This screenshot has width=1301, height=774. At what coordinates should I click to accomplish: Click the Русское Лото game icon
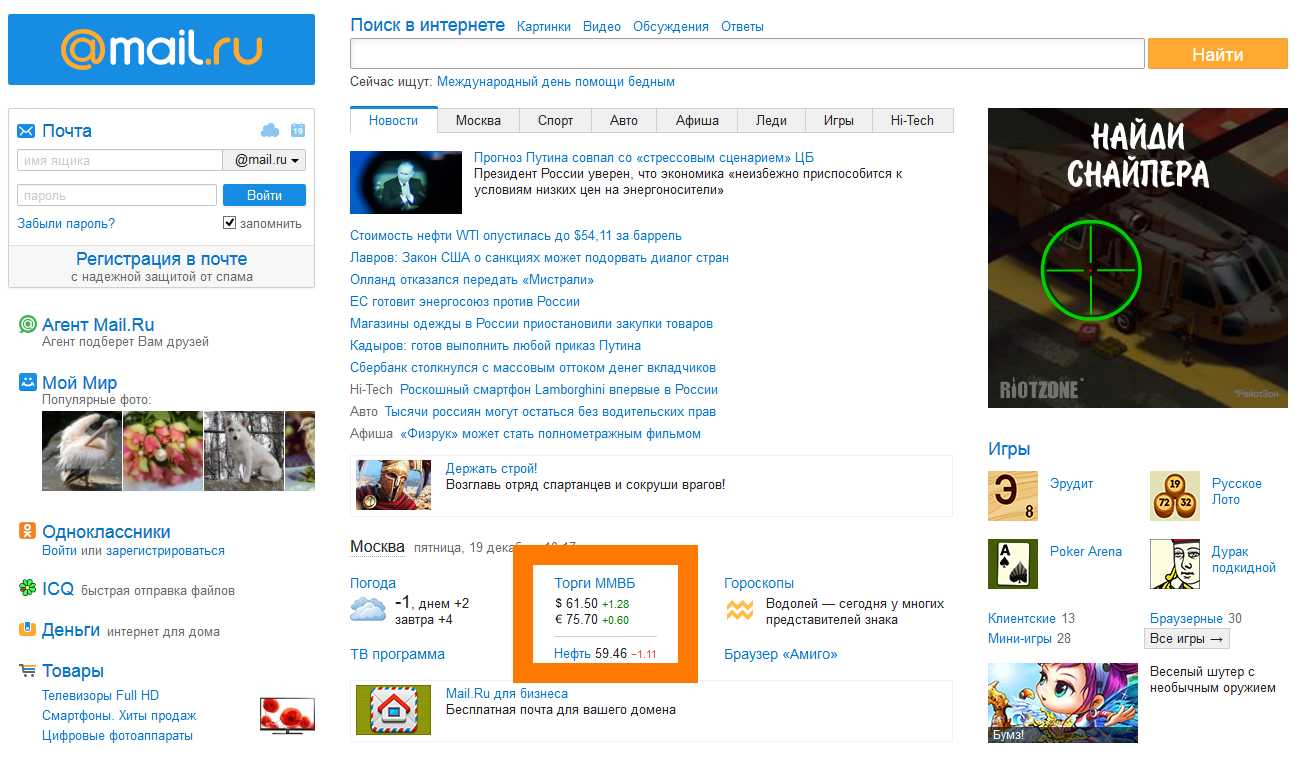(1175, 496)
